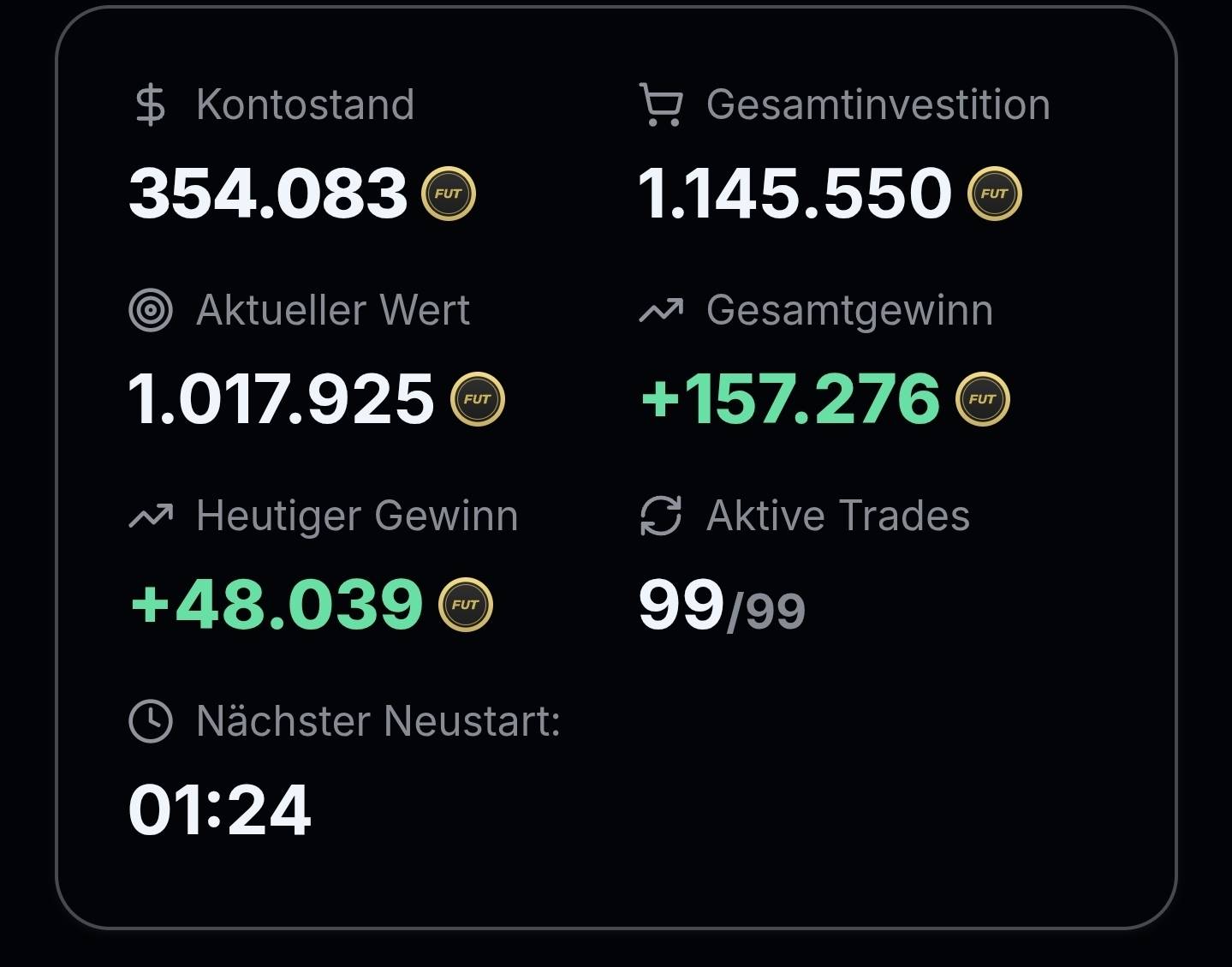Click the FUT coin next to 1.145.550
The image size is (1232, 967).
pos(994,194)
